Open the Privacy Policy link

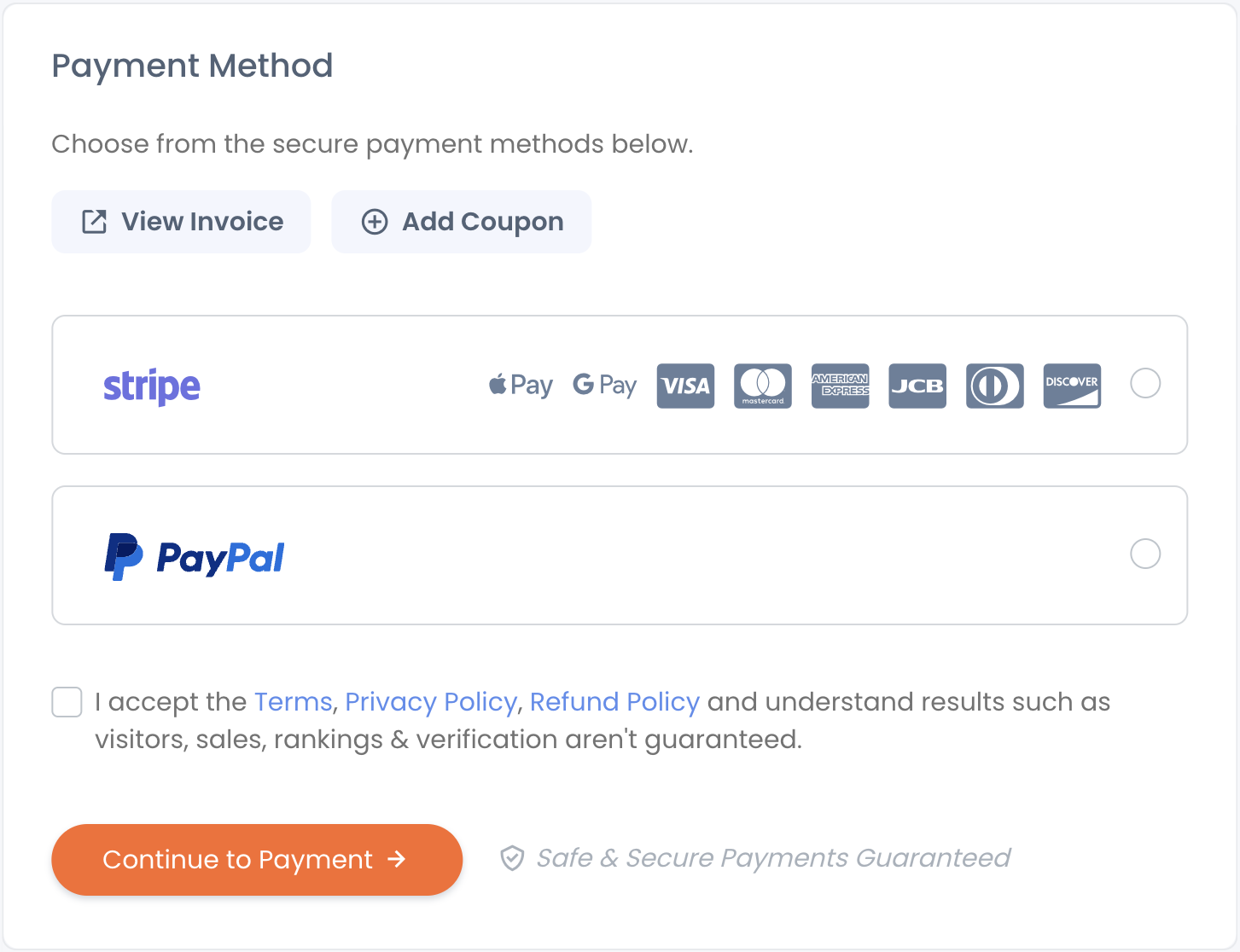click(x=431, y=702)
